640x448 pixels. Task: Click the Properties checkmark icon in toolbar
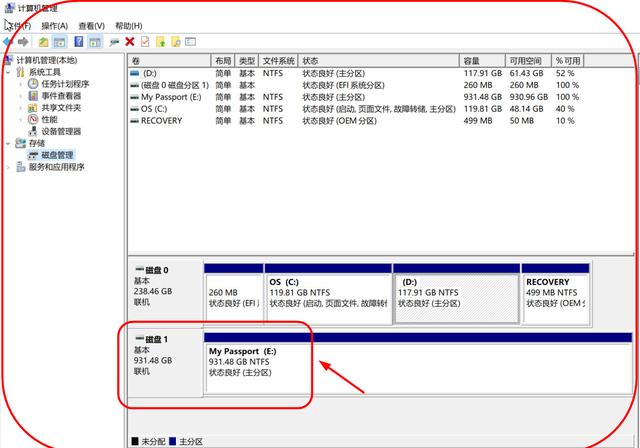tap(145, 42)
